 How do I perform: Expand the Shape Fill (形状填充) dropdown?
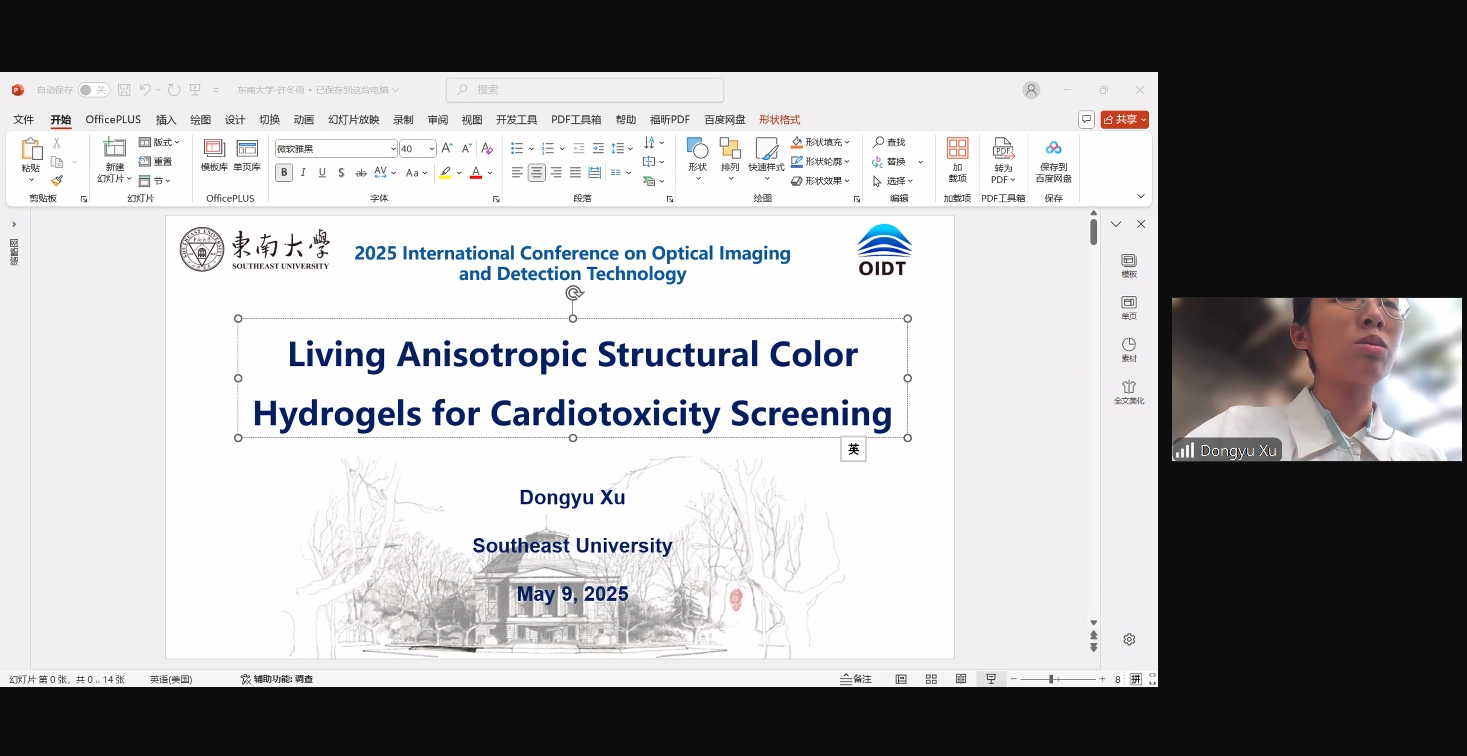pos(847,143)
